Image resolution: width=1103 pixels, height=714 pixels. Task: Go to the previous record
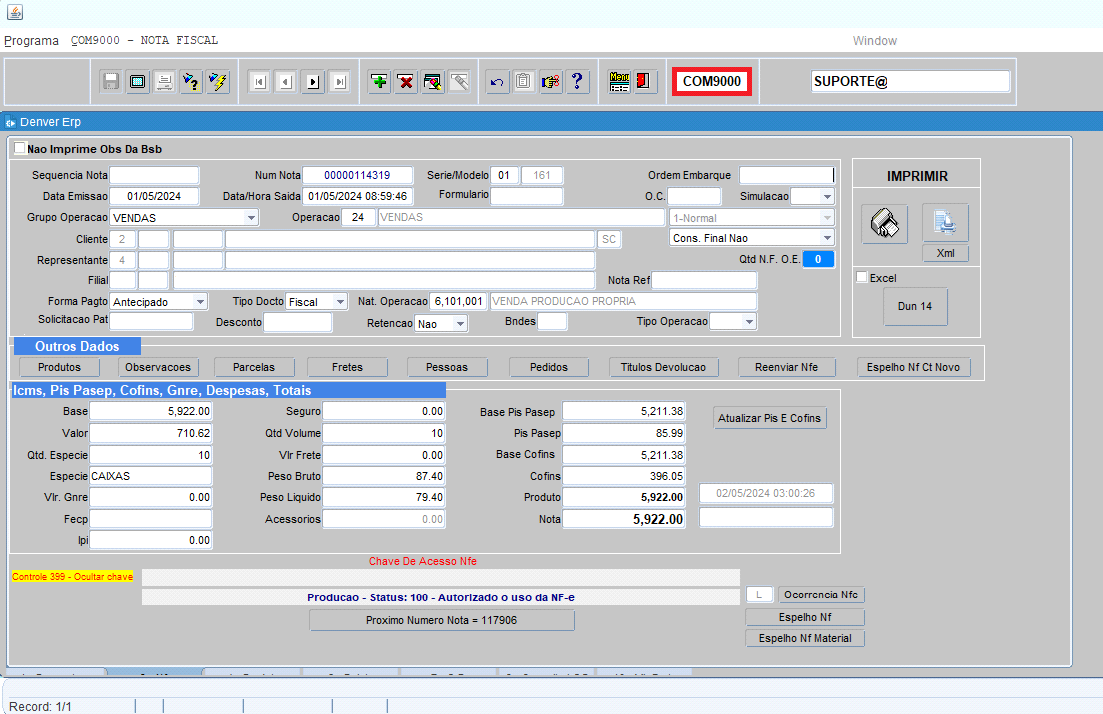point(286,82)
